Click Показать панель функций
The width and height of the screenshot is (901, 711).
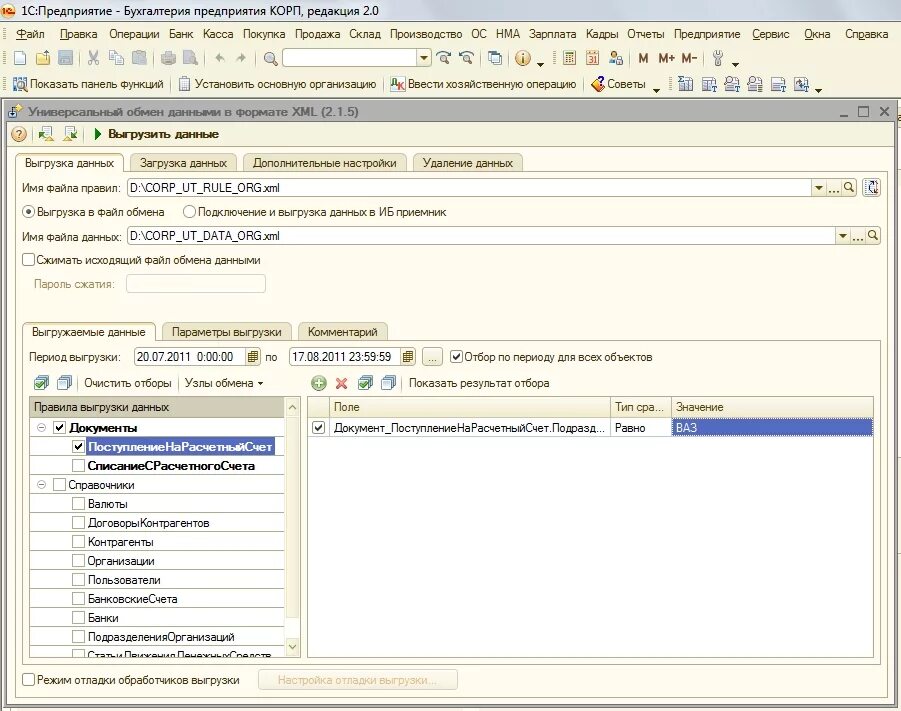88,84
